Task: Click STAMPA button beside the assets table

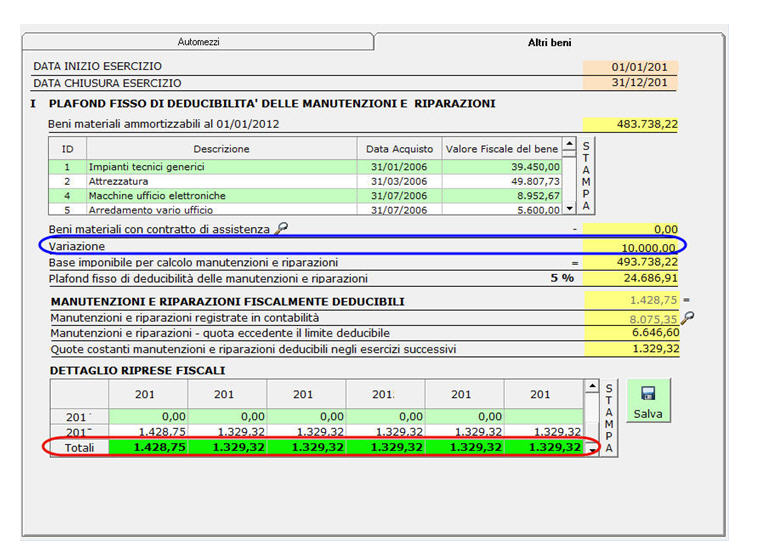Action: [586, 176]
